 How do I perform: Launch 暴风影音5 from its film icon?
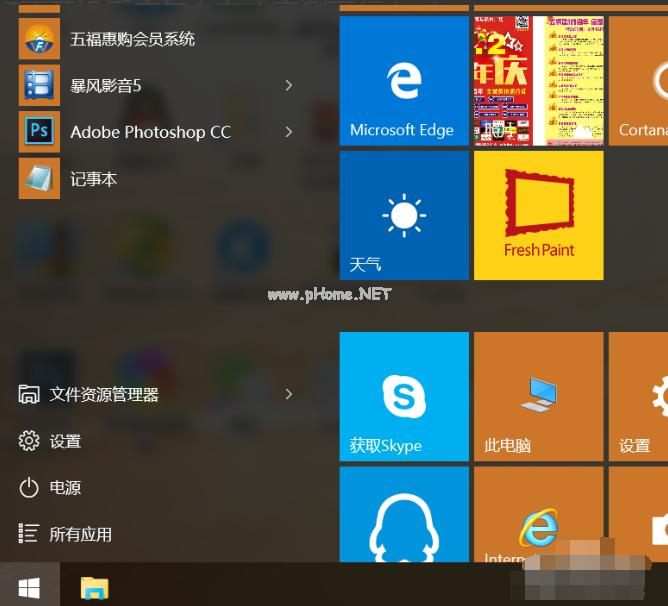[x=39, y=85]
